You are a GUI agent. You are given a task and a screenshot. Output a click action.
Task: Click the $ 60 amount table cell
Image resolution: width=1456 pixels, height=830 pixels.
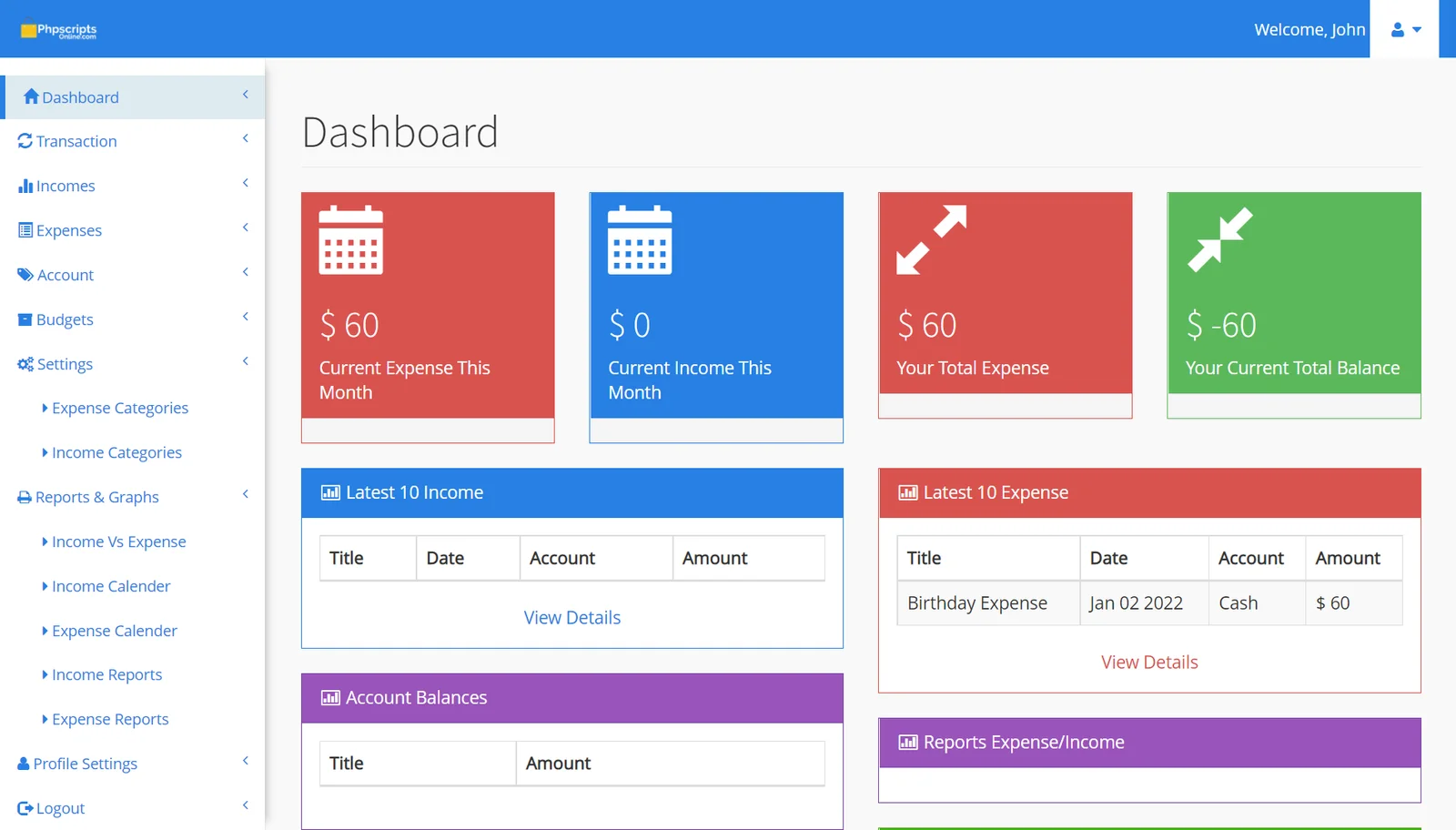1354,603
